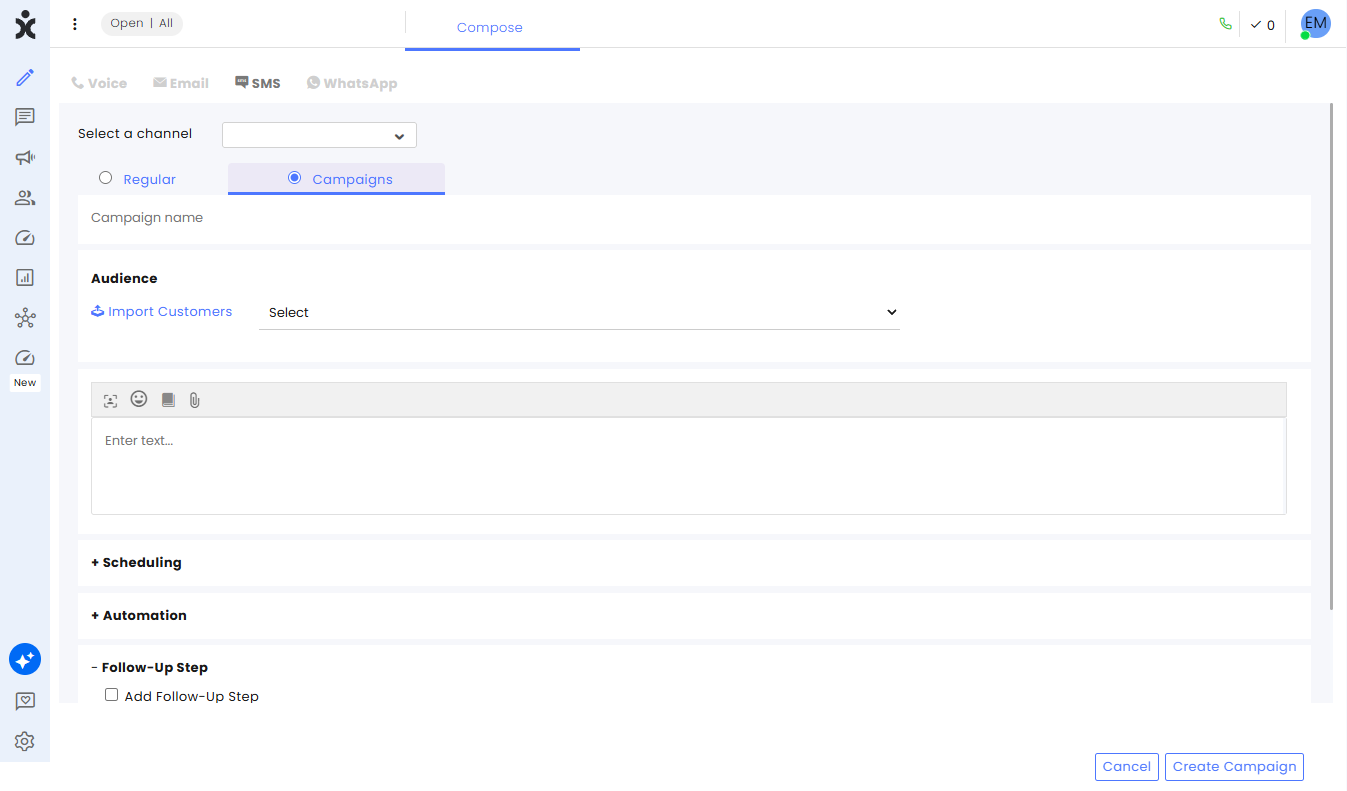
Task: Open the conversations chat icon in sidebar
Action: point(25,118)
